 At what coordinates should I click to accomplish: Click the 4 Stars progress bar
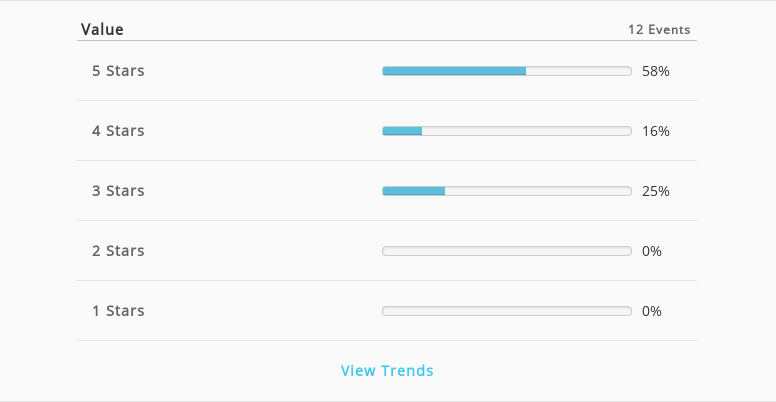(x=507, y=131)
